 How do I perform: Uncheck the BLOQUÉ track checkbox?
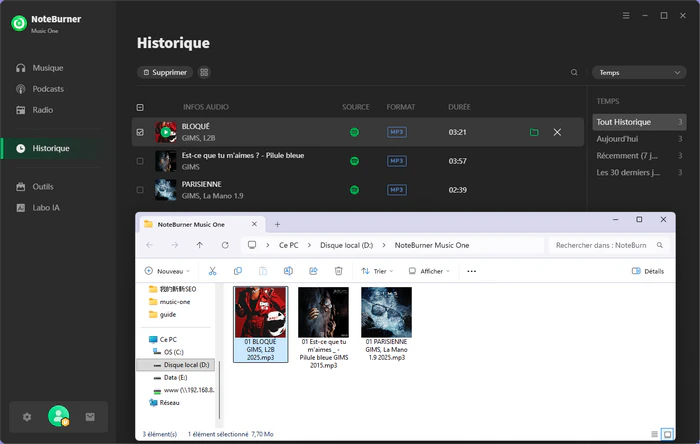tap(140, 132)
